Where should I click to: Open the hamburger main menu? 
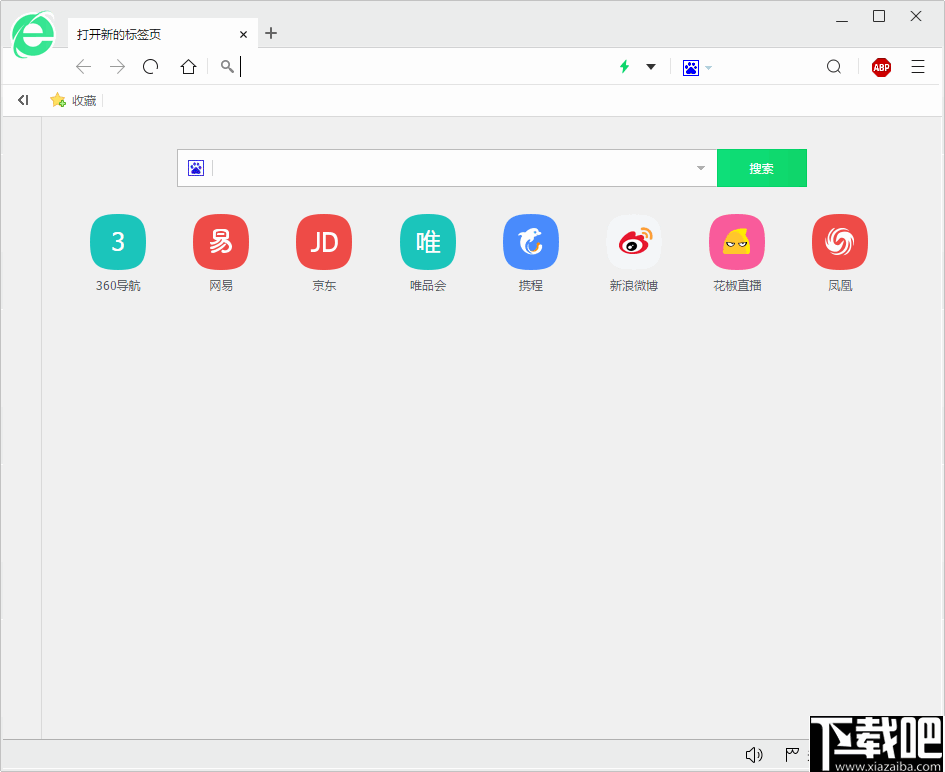[x=918, y=66]
